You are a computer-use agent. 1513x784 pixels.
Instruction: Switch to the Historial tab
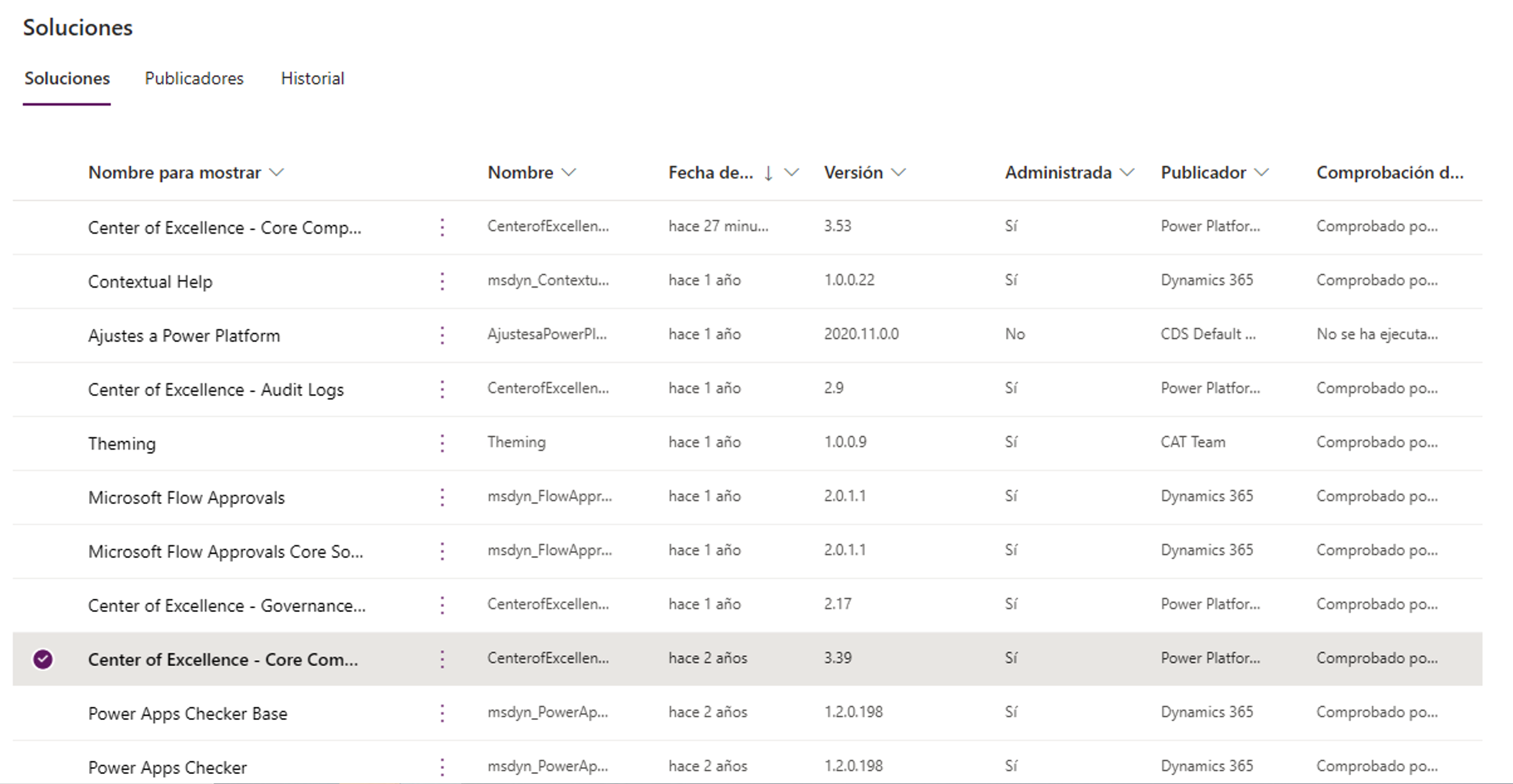tap(312, 78)
